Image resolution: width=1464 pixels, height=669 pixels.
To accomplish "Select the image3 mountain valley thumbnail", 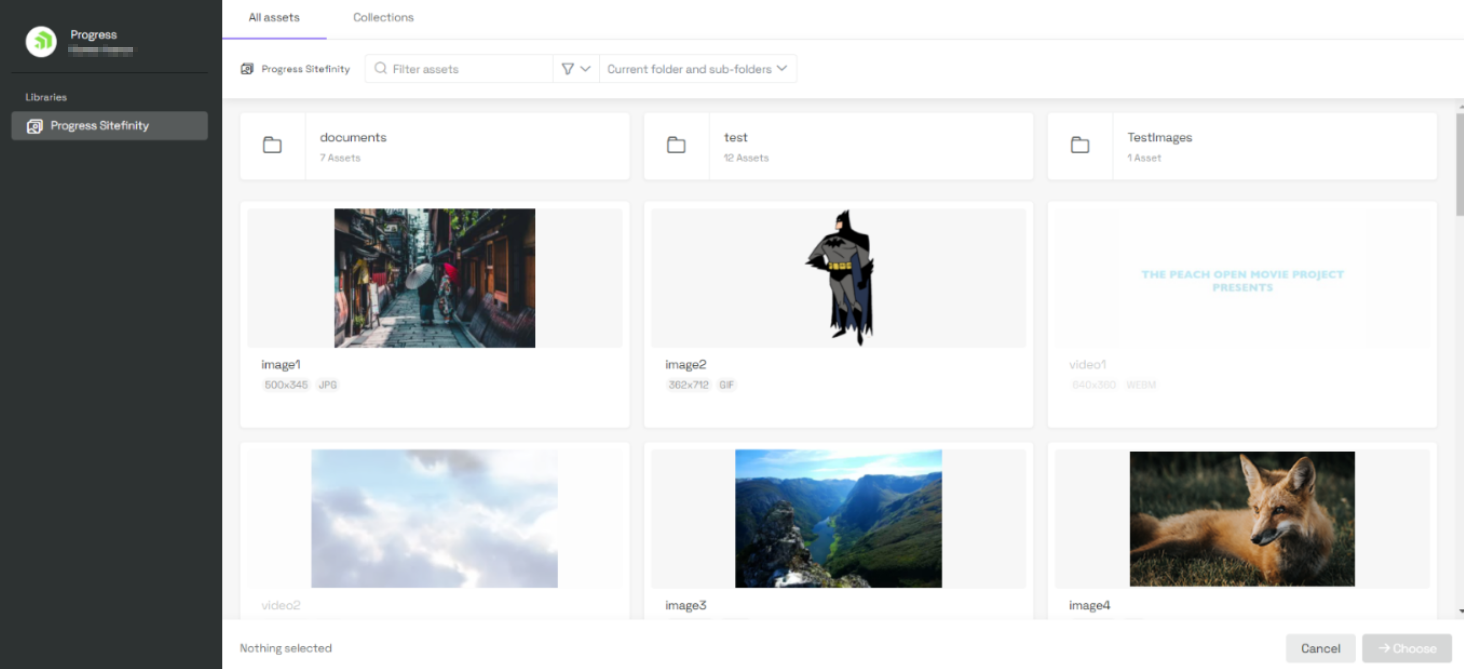I will coord(838,518).
